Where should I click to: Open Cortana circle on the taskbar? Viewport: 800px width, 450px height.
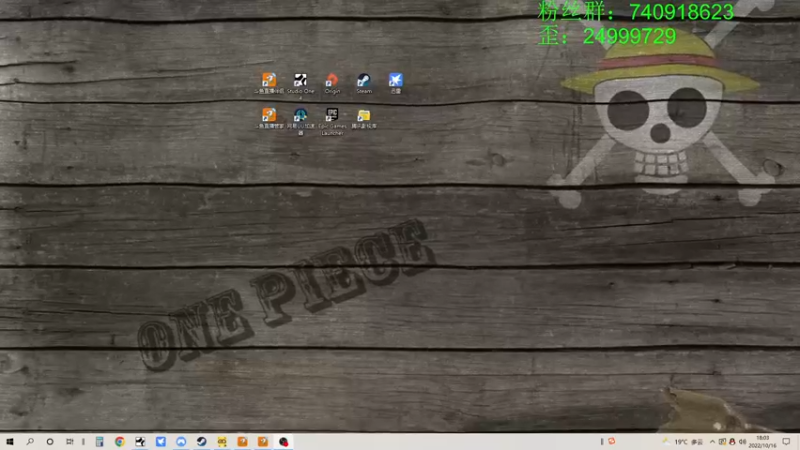coord(49,441)
